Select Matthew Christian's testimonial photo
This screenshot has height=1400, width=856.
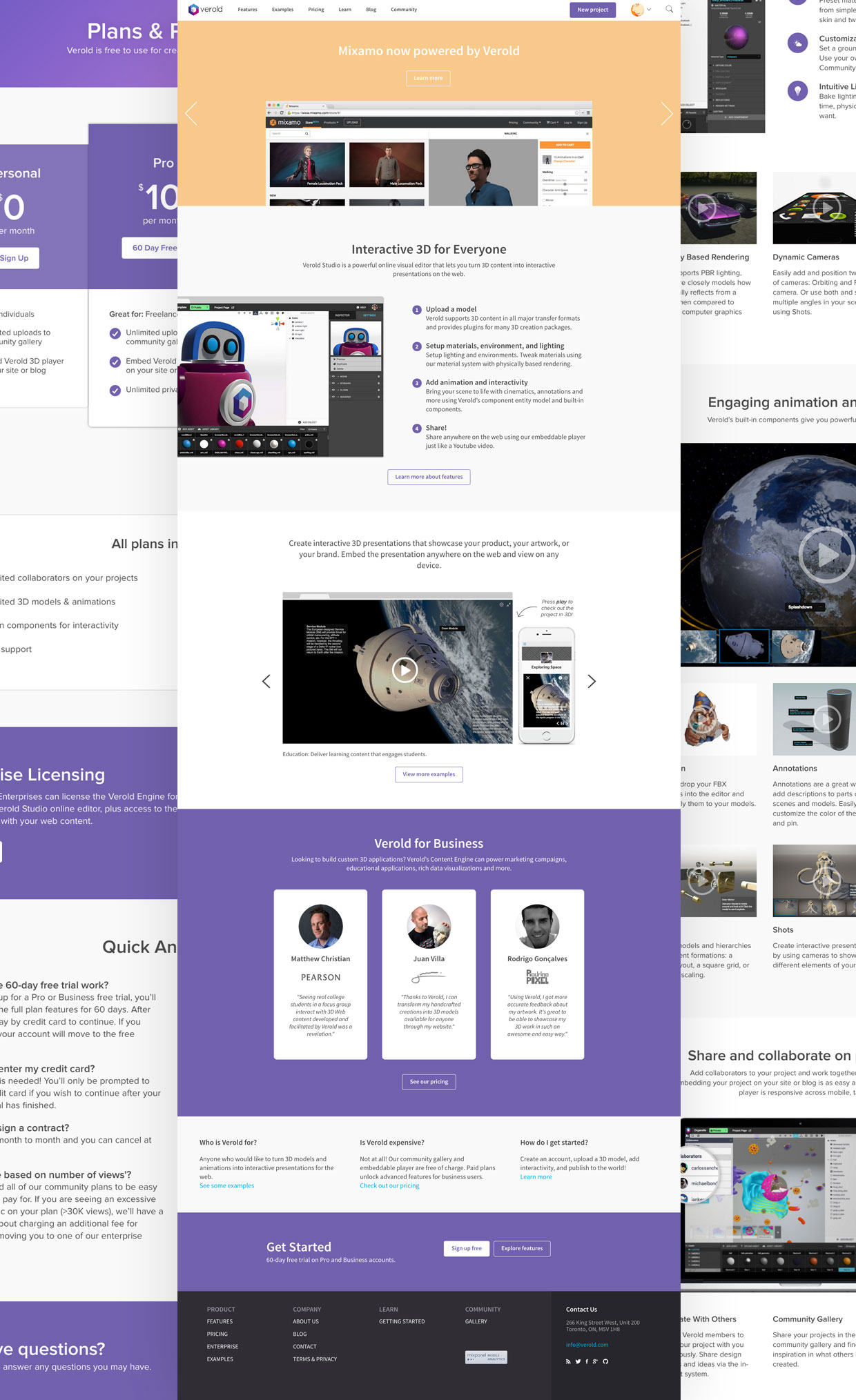tap(320, 926)
